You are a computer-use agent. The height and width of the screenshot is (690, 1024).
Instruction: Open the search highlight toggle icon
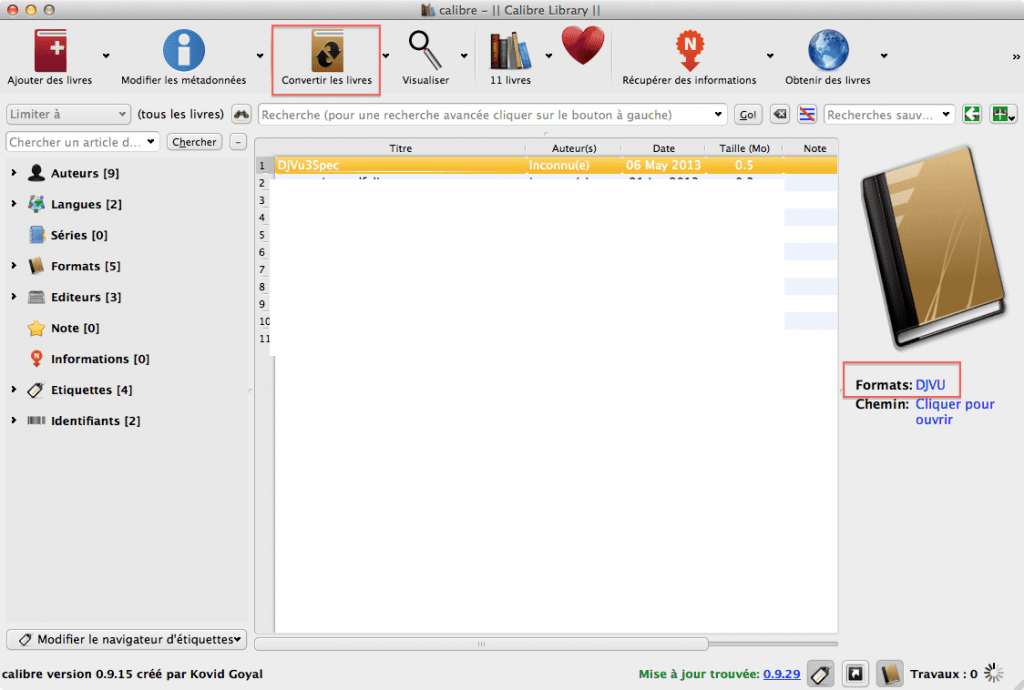[806, 114]
